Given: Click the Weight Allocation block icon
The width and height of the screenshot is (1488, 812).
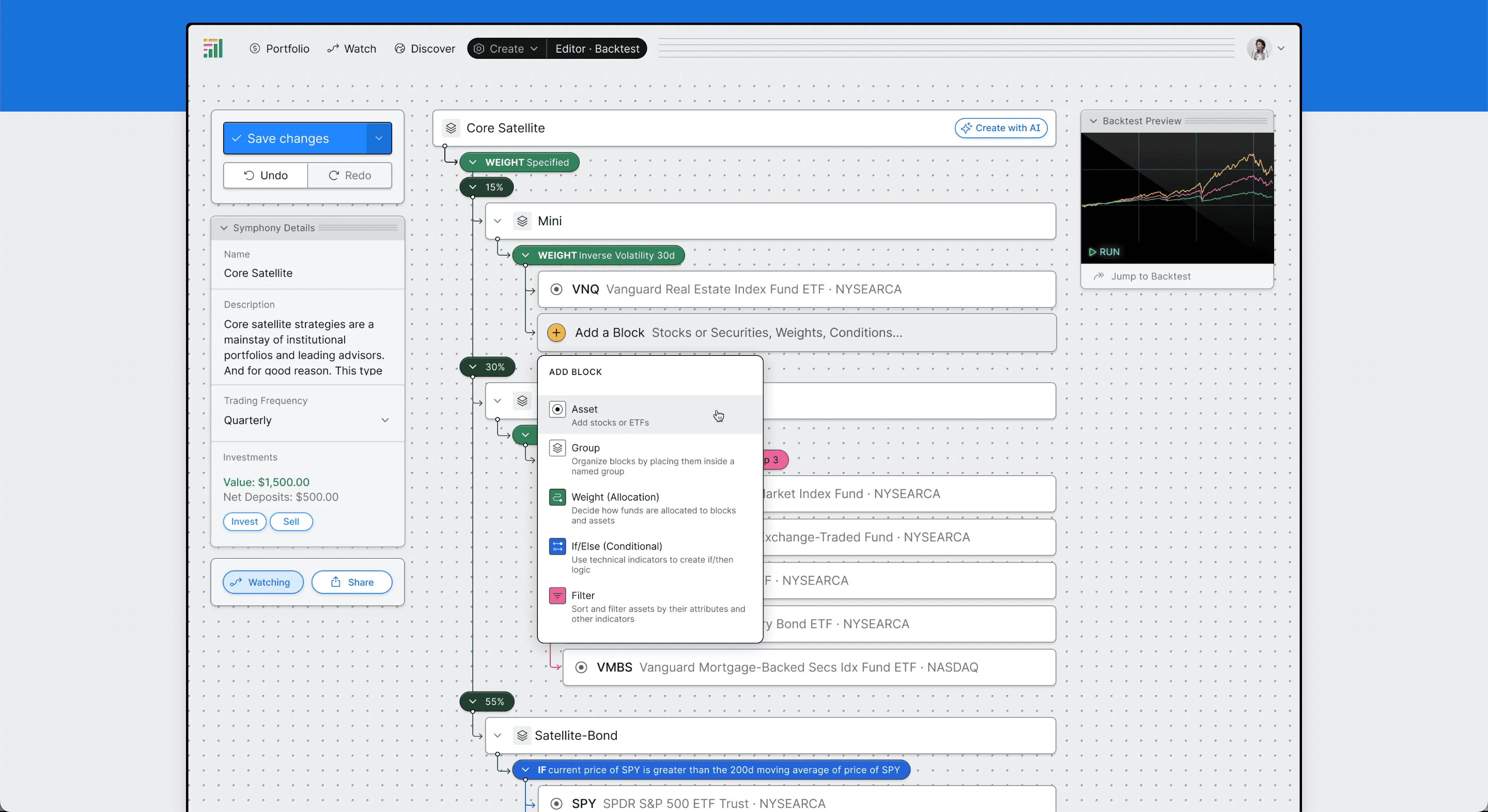Looking at the screenshot, I should [x=557, y=497].
